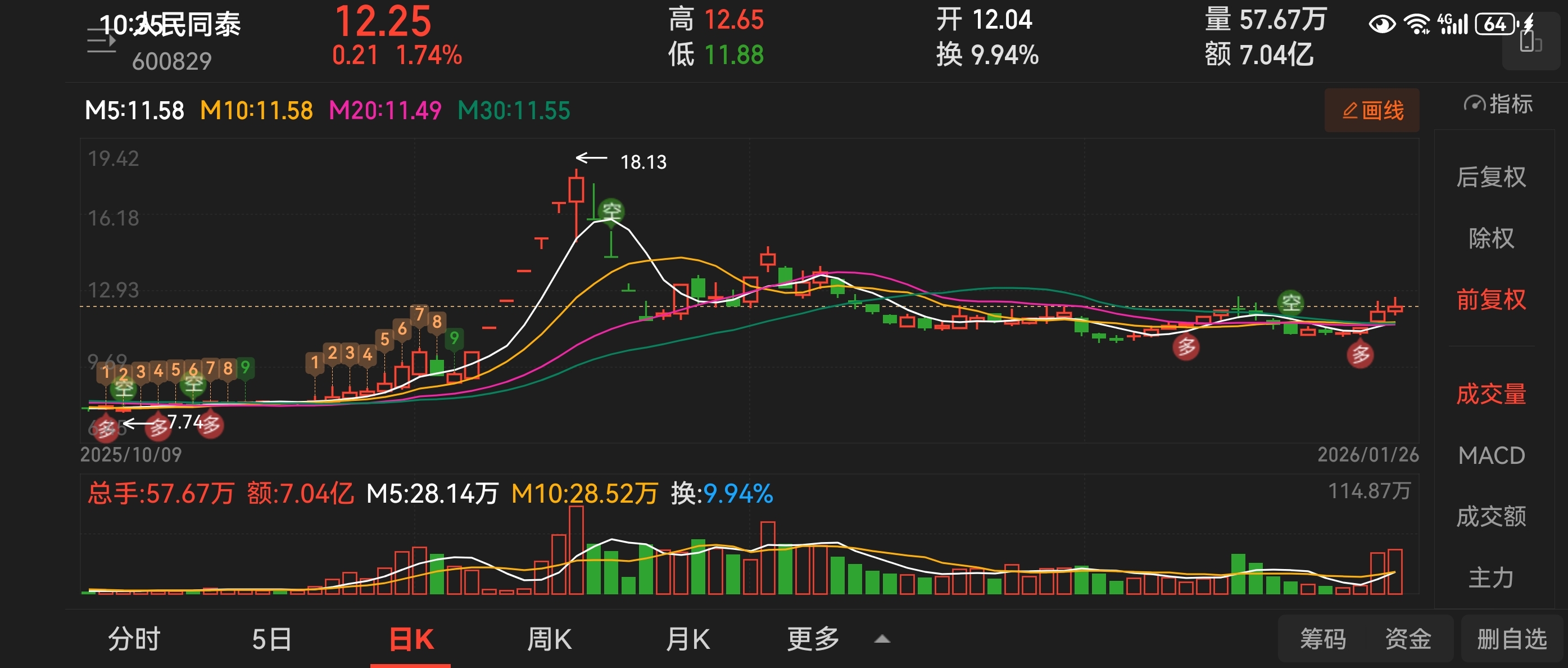This screenshot has width=1568, height=668.
Task: Switch sub-chart to MACD indicator
Action: (x=1490, y=455)
